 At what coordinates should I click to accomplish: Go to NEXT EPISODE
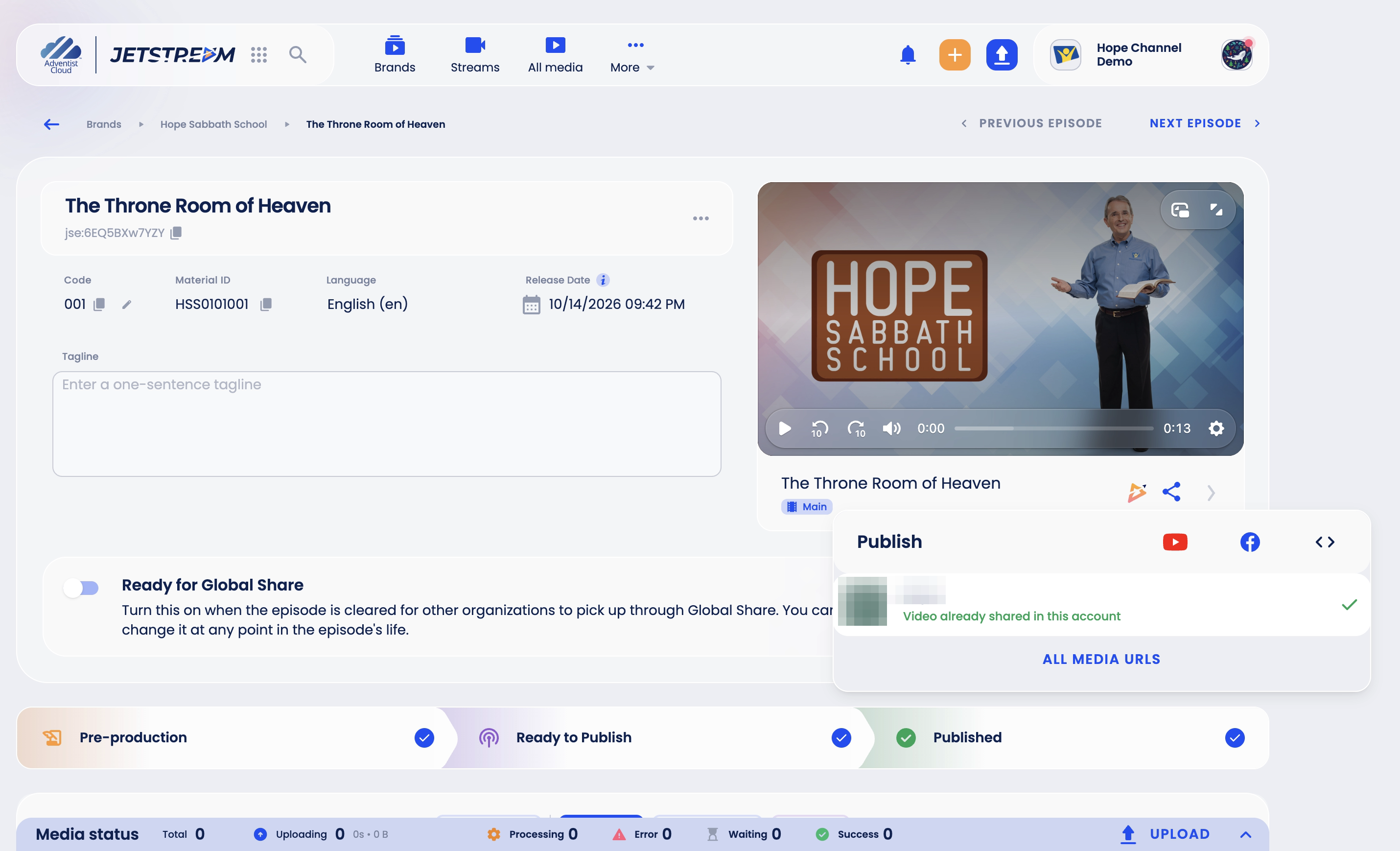coord(1205,123)
